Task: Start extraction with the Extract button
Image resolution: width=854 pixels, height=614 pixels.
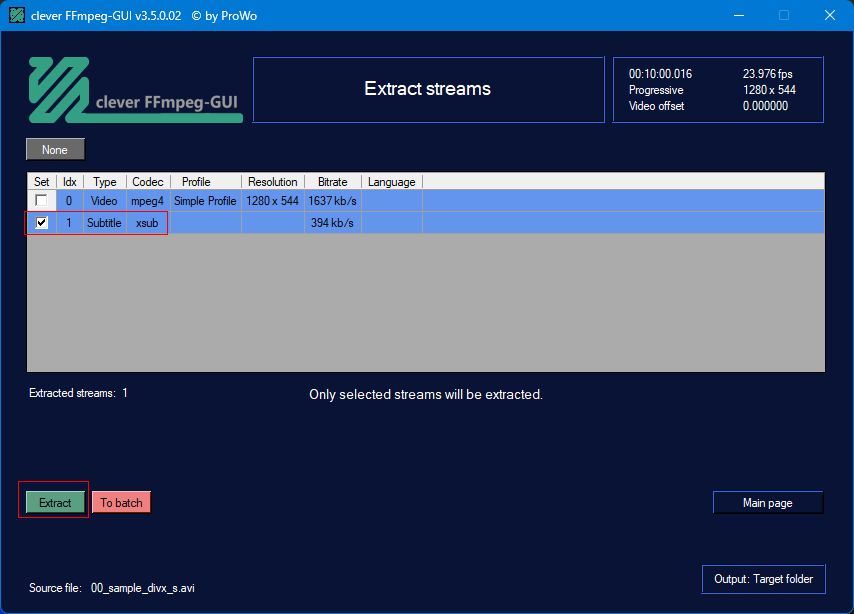Action: [55, 502]
